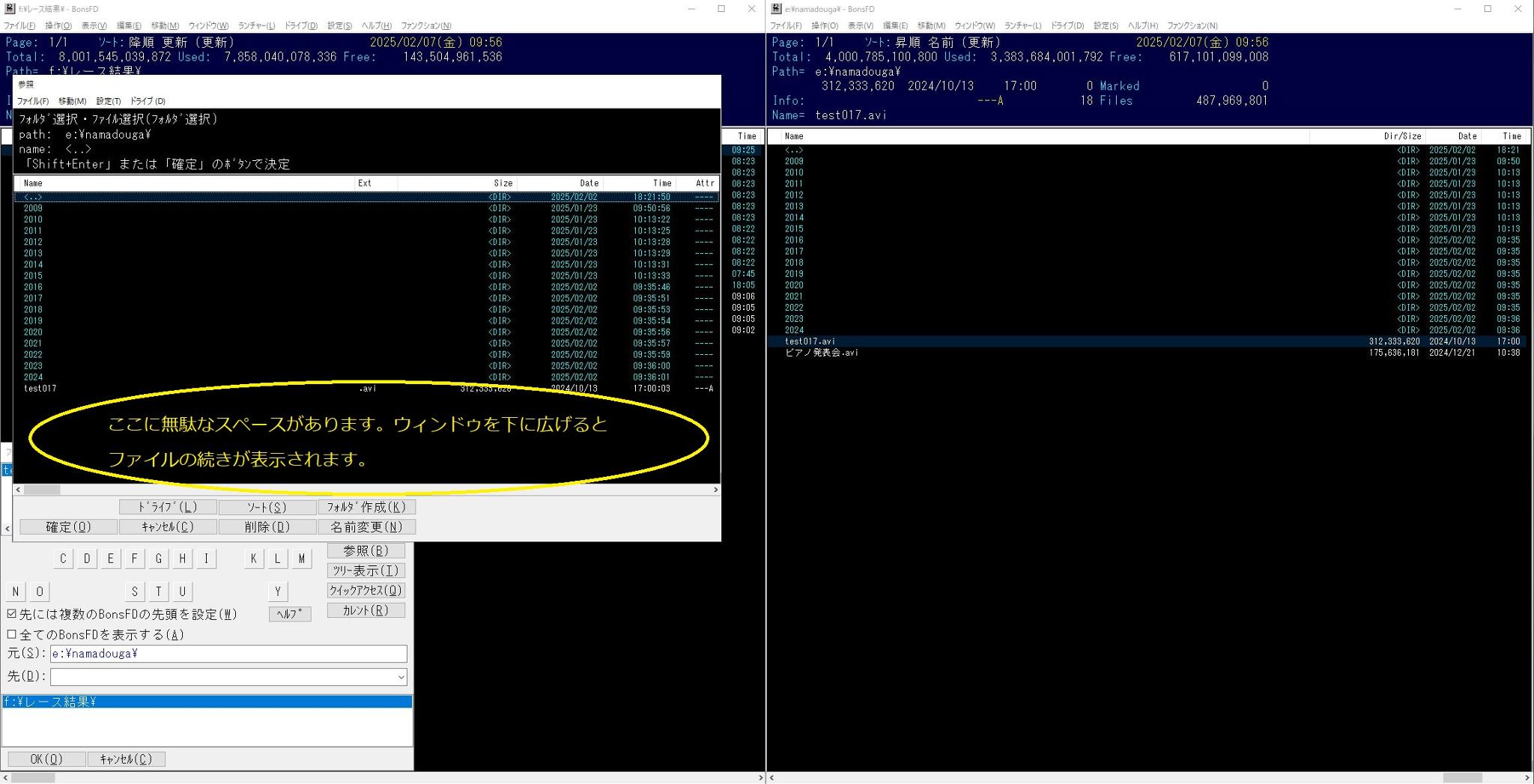Click the クイックアクセス(Q) button
The image size is (1534, 784).
point(366,591)
